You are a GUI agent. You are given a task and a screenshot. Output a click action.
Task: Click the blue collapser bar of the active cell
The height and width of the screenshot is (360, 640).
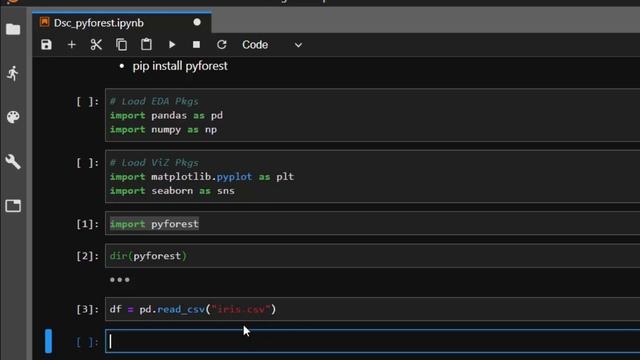48,341
